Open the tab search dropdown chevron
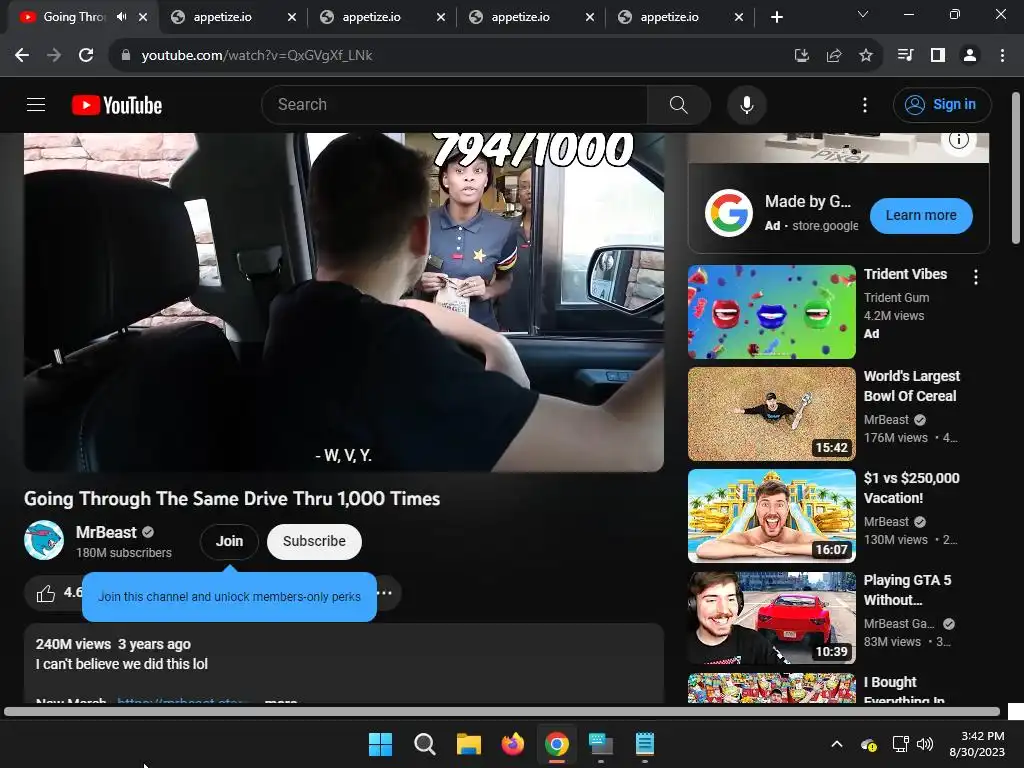The height and width of the screenshot is (768, 1024). (x=863, y=14)
